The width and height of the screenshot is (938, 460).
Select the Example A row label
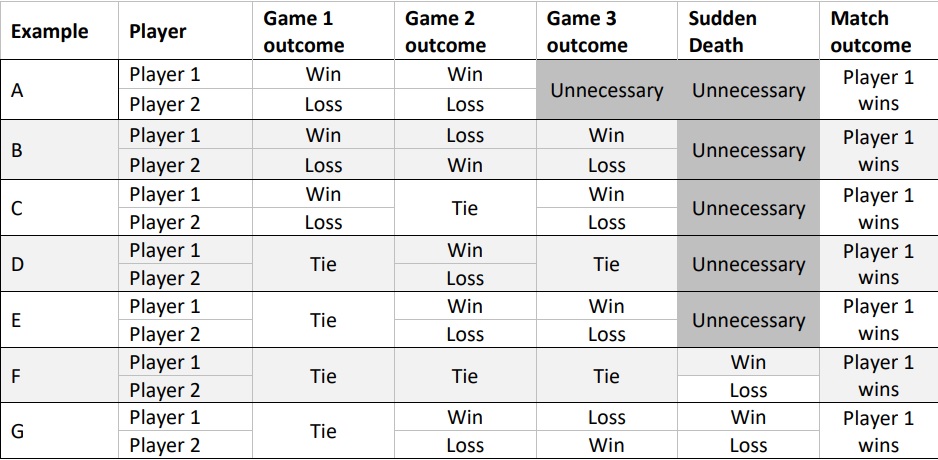[17, 90]
